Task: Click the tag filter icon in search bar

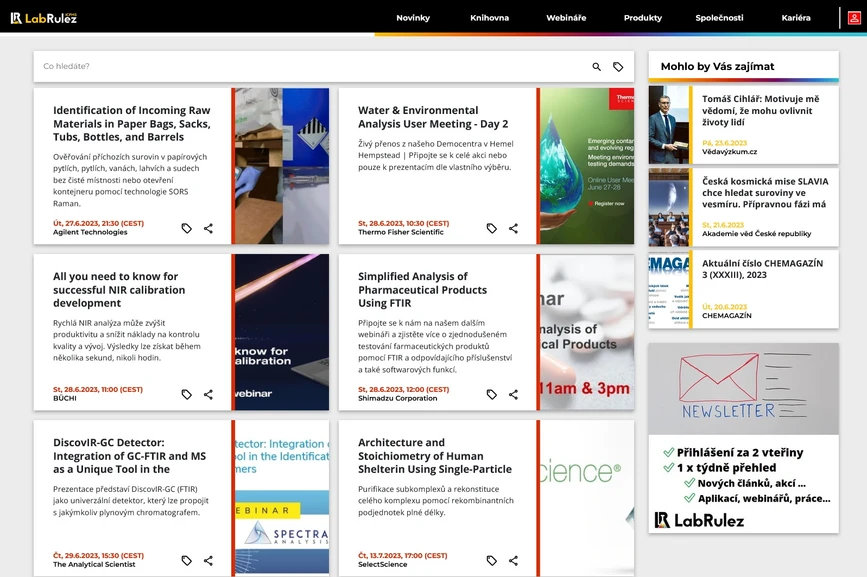Action: click(x=618, y=66)
